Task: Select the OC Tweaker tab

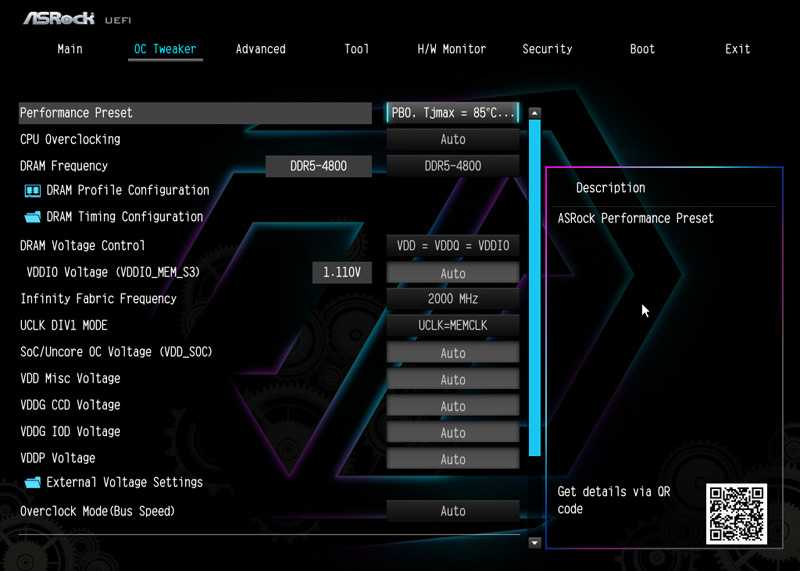Action: coord(165,49)
